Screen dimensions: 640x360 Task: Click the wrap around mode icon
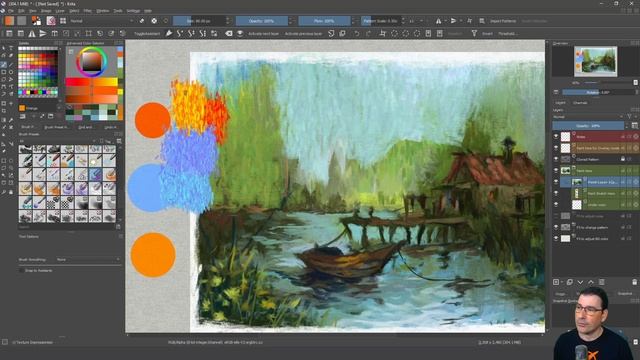pos(469,21)
